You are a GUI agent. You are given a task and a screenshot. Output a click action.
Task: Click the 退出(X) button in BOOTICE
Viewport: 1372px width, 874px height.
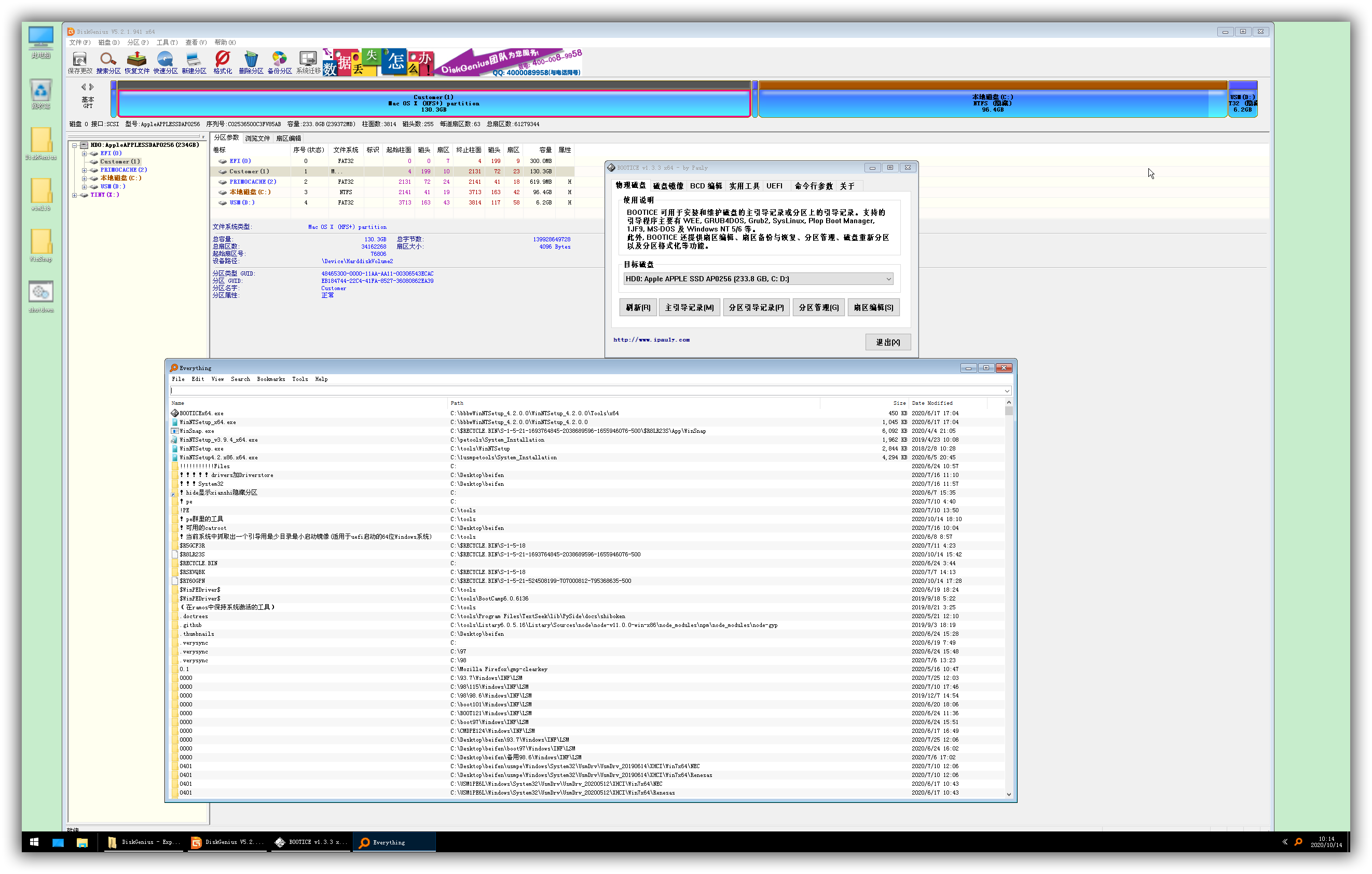[888, 342]
